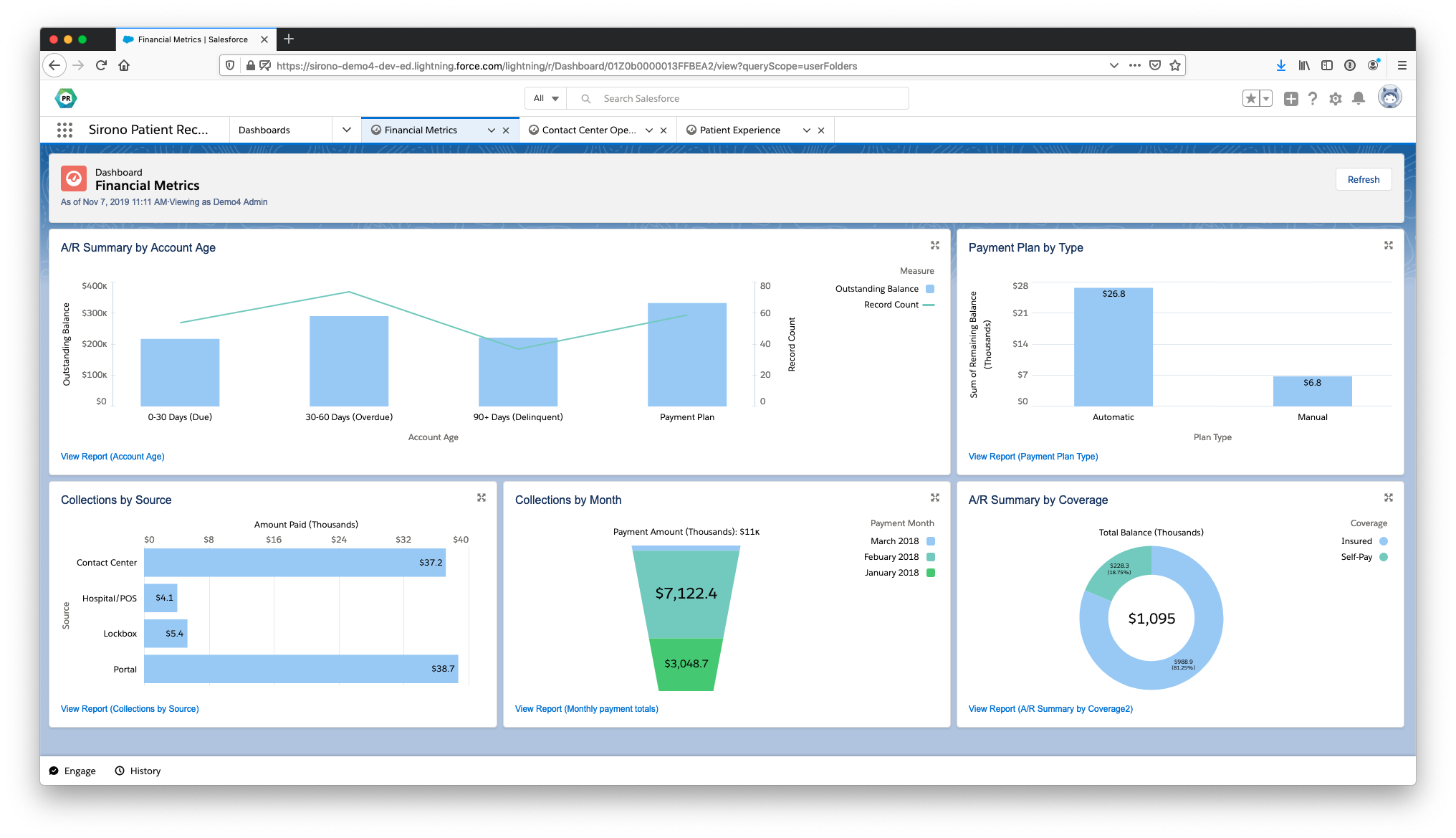Reload the page with the browser refresh icon
The width and height of the screenshot is (1456, 838).
tap(101, 65)
